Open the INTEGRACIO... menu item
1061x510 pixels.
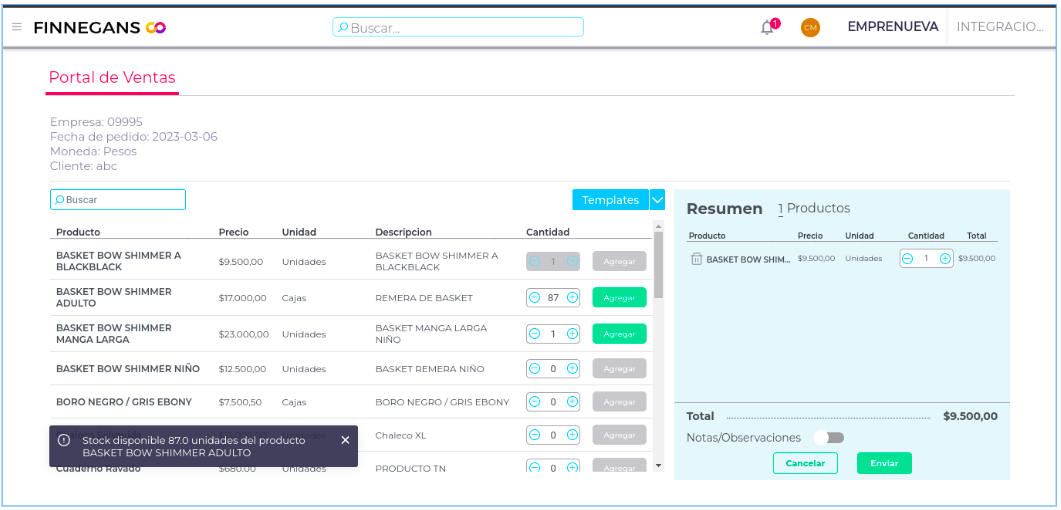[x=1000, y=27]
